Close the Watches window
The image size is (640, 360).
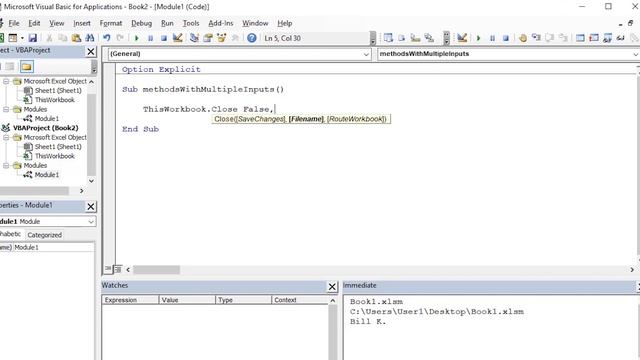click(x=332, y=287)
